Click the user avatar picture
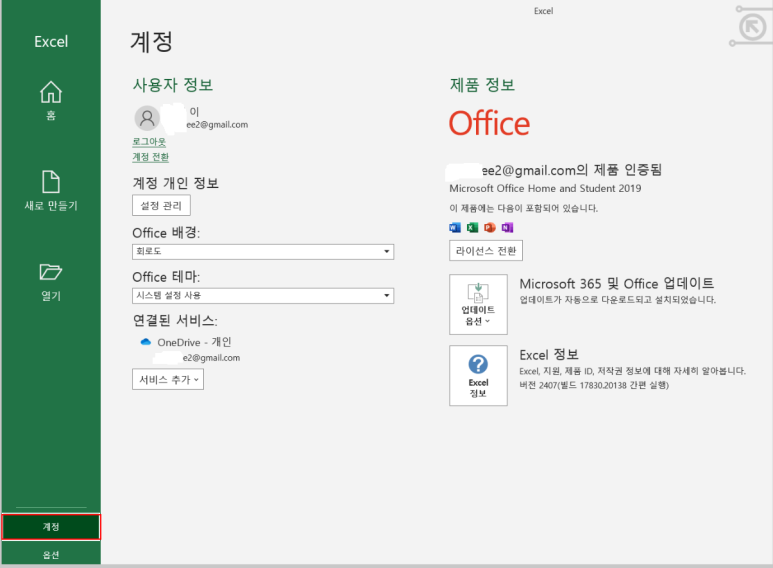Screen dimensions: 773x568 [x=147, y=118]
